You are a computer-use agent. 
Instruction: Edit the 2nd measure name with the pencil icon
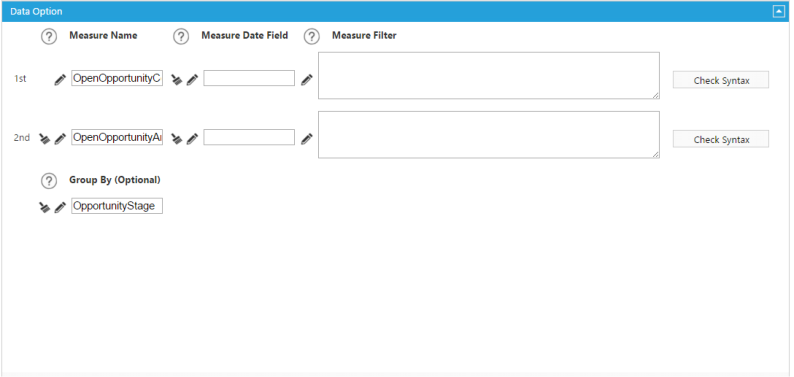tap(60, 139)
